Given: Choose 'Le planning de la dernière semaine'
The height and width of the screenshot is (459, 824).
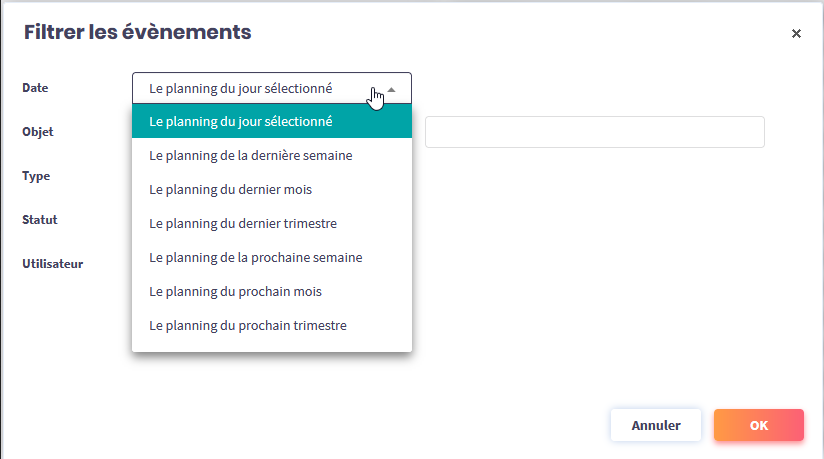Looking at the screenshot, I should 250,156.
